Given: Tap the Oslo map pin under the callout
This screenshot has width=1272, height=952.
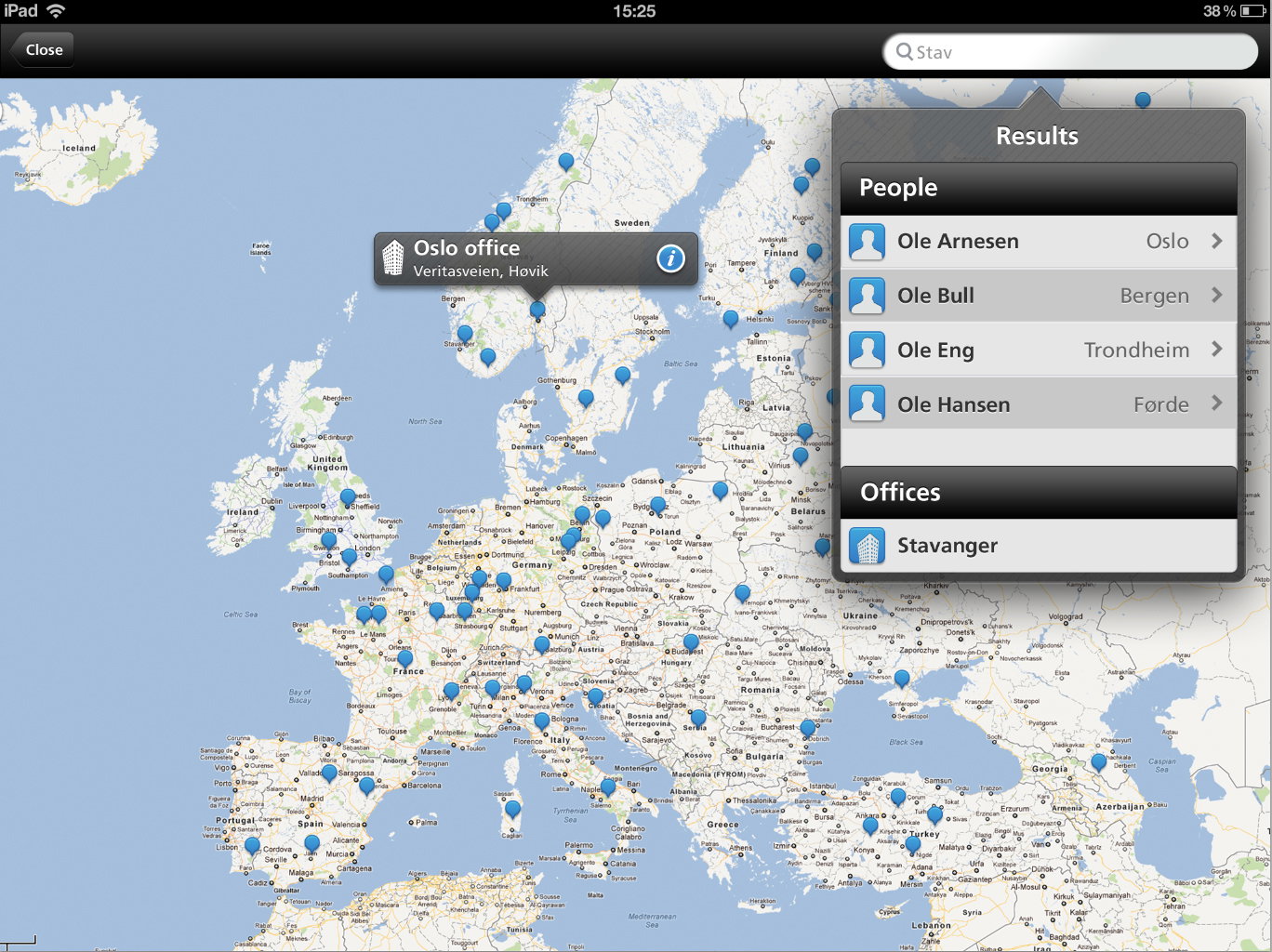Looking at the screenshot, I should (x=537, y=310).
